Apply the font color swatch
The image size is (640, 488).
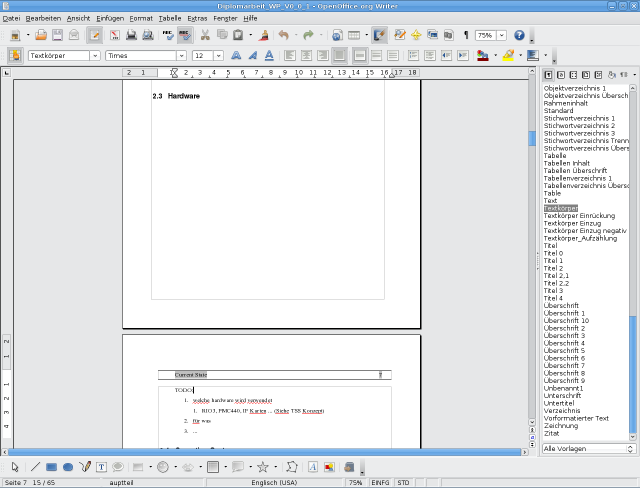pyautogui.click(x=483, y=55)
